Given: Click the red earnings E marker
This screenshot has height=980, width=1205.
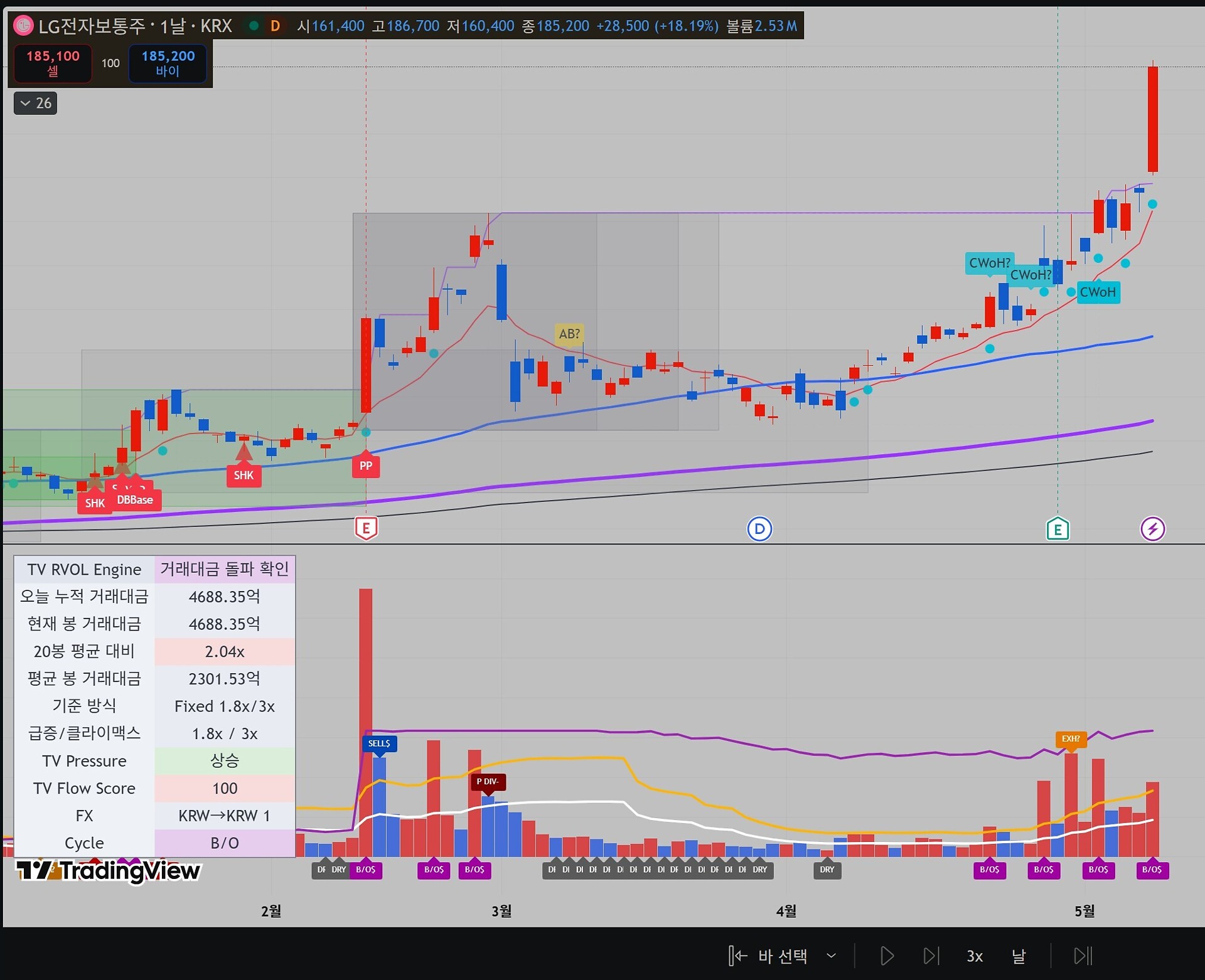Looking at the screenshot, I should [x=366, y=528].
